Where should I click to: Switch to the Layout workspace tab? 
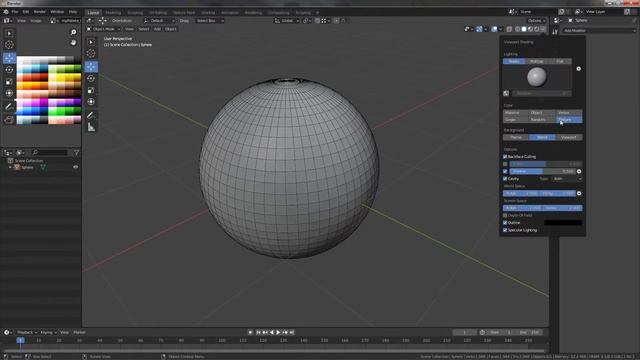tap(93, 13)
